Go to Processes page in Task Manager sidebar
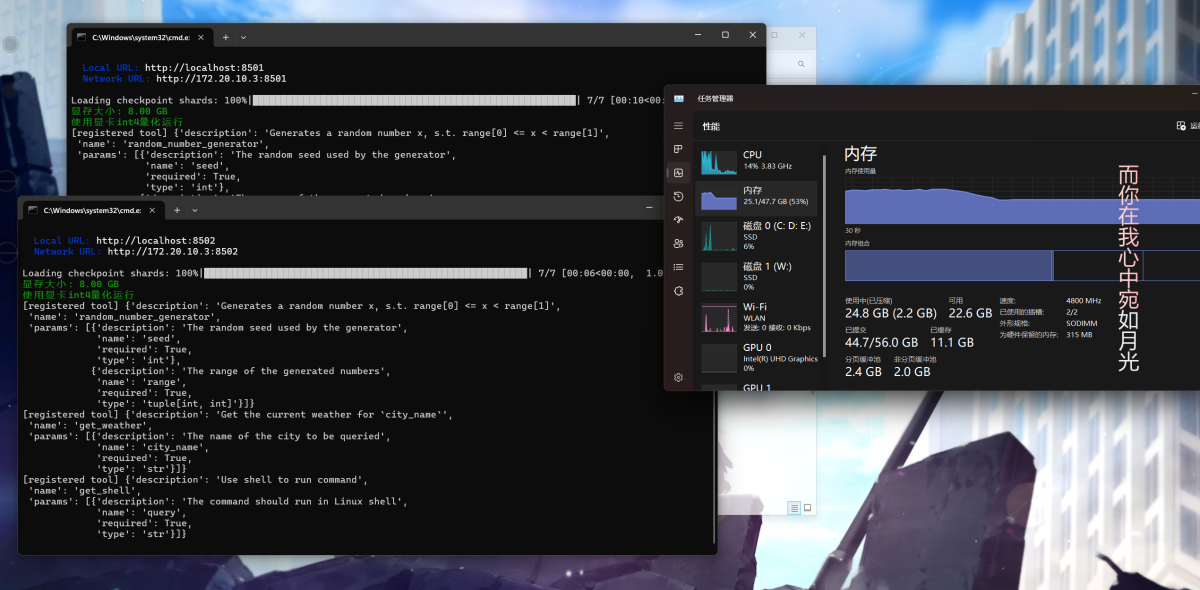Screen dimensions: 1200x590 click(678, 150)
